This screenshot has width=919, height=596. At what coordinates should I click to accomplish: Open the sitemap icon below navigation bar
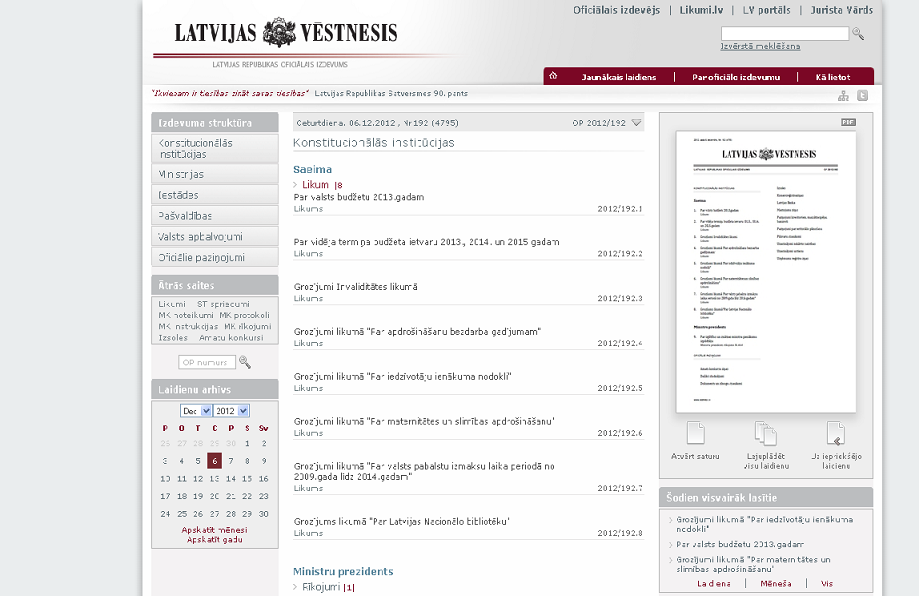[843, 96]
